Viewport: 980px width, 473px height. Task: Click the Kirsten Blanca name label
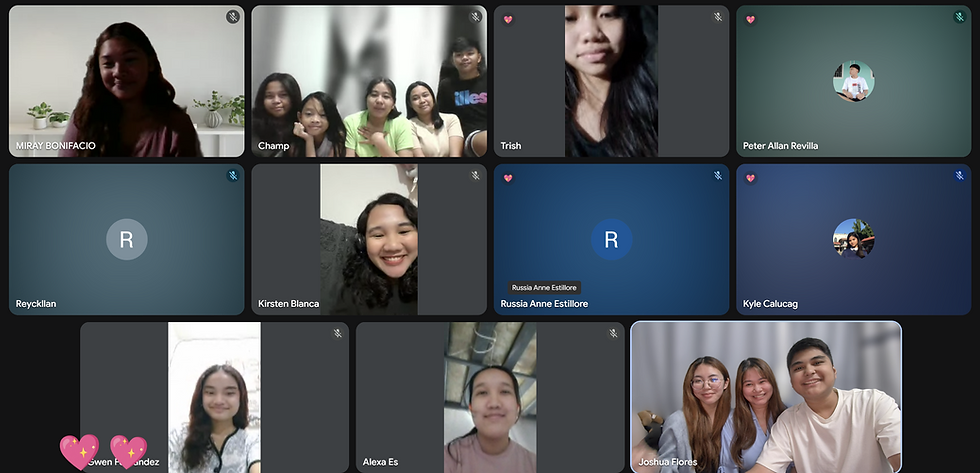(289, 304)
